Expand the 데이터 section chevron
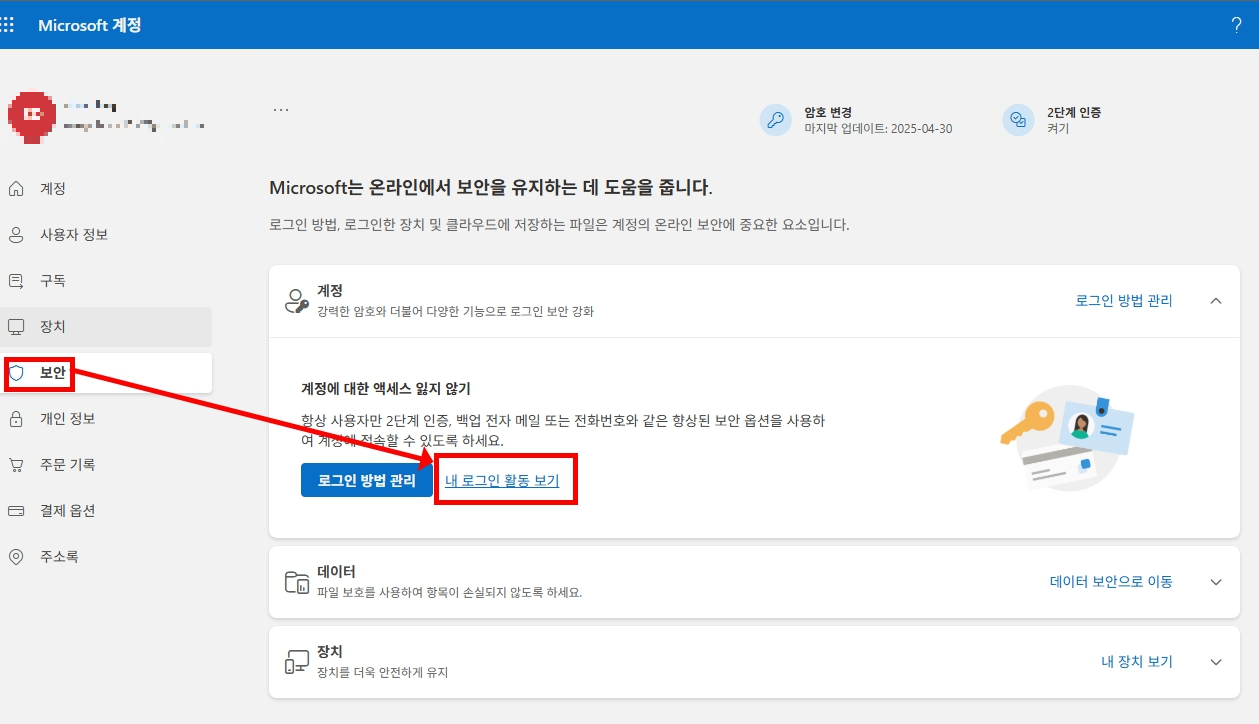This screenshot has width=1259, height=724. tap(1216, 582)
